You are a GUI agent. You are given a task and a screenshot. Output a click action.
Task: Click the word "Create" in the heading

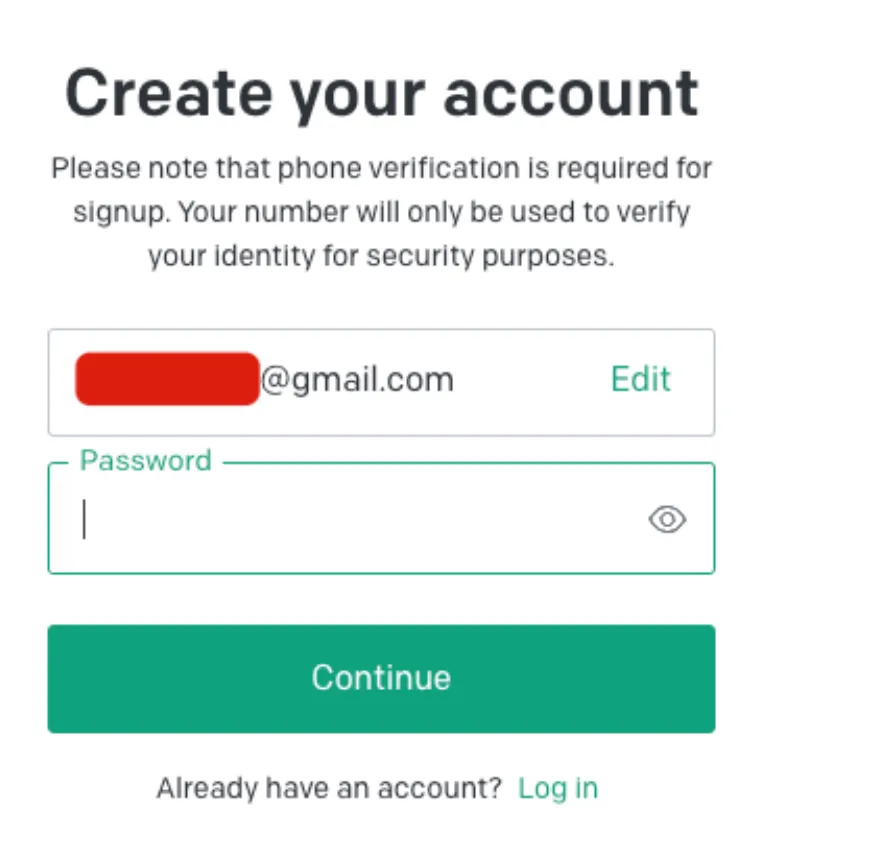pos(166,93)
